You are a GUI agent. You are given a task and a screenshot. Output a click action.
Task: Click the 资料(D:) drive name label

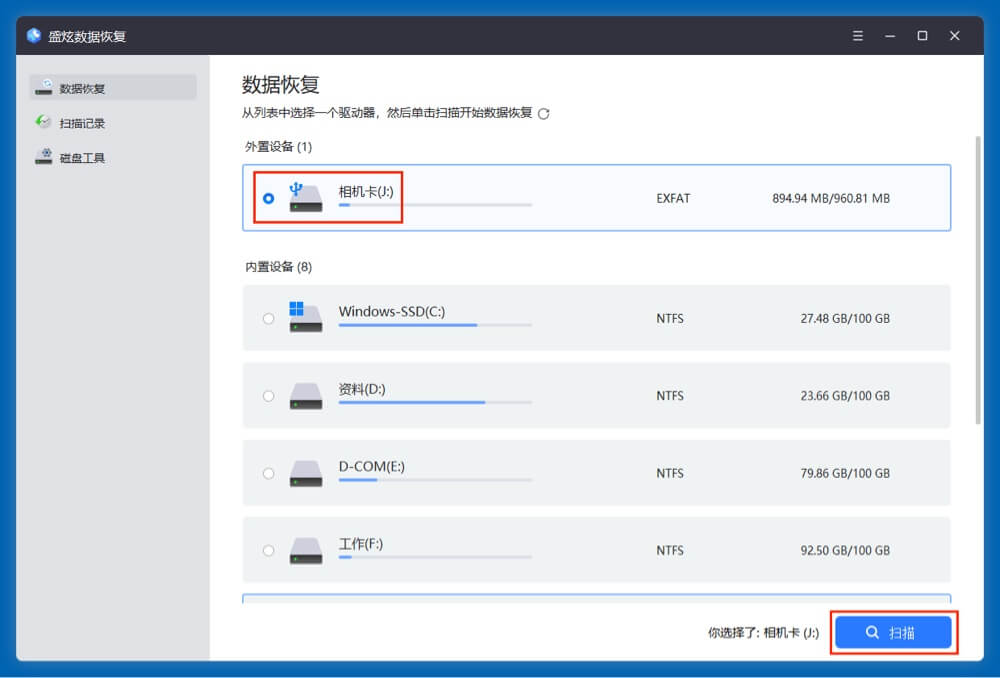coord(362,388)
